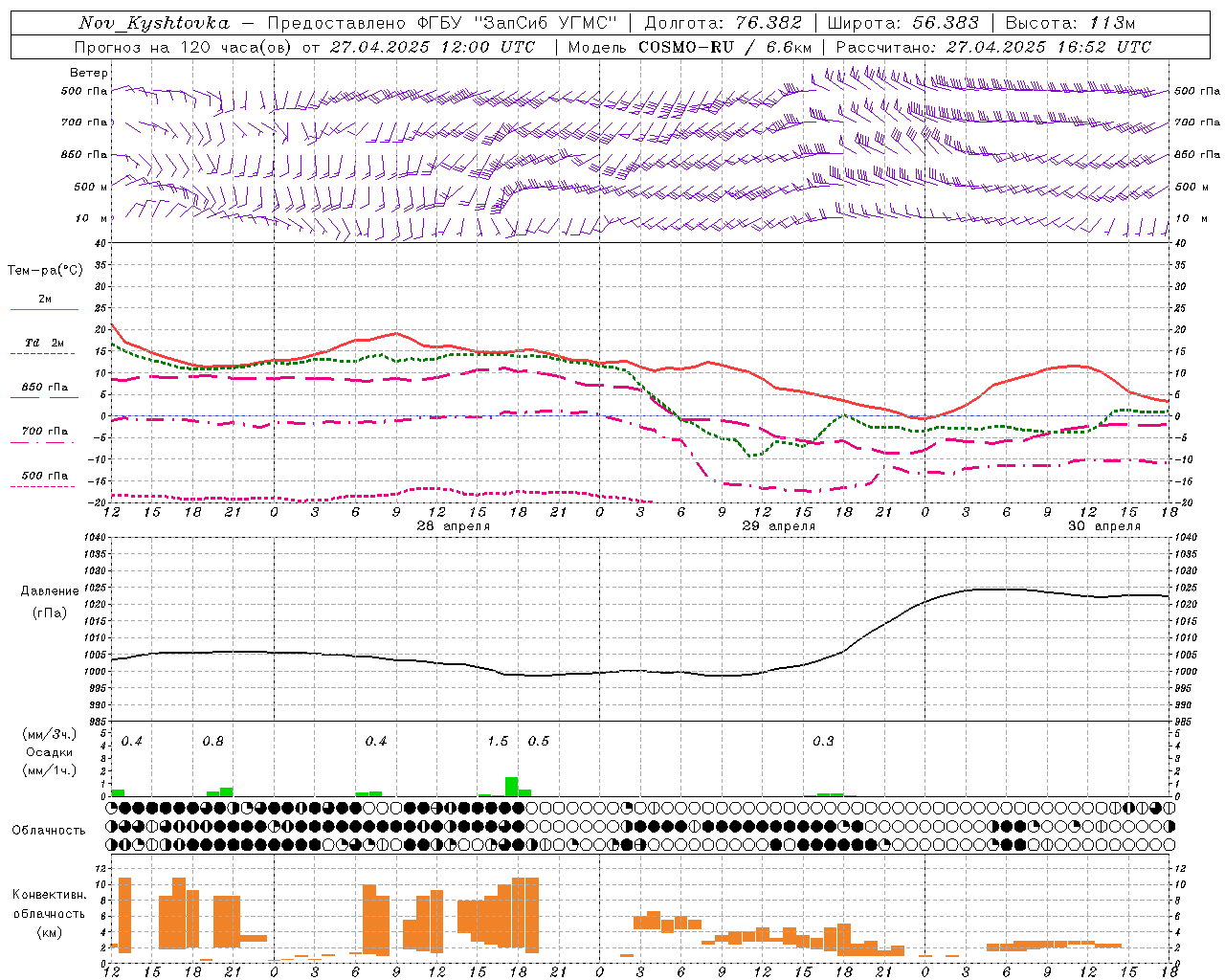The width and height of the screenshot is (1225, 980).
Task: Select 'Модель COSMO-RU / 6.6км' model label
Action: coord(689,47)
